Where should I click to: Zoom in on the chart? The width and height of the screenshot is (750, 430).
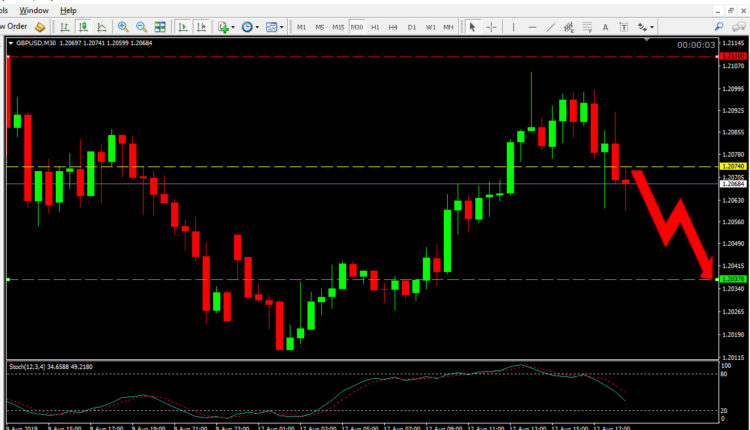(x=123, y=27)
